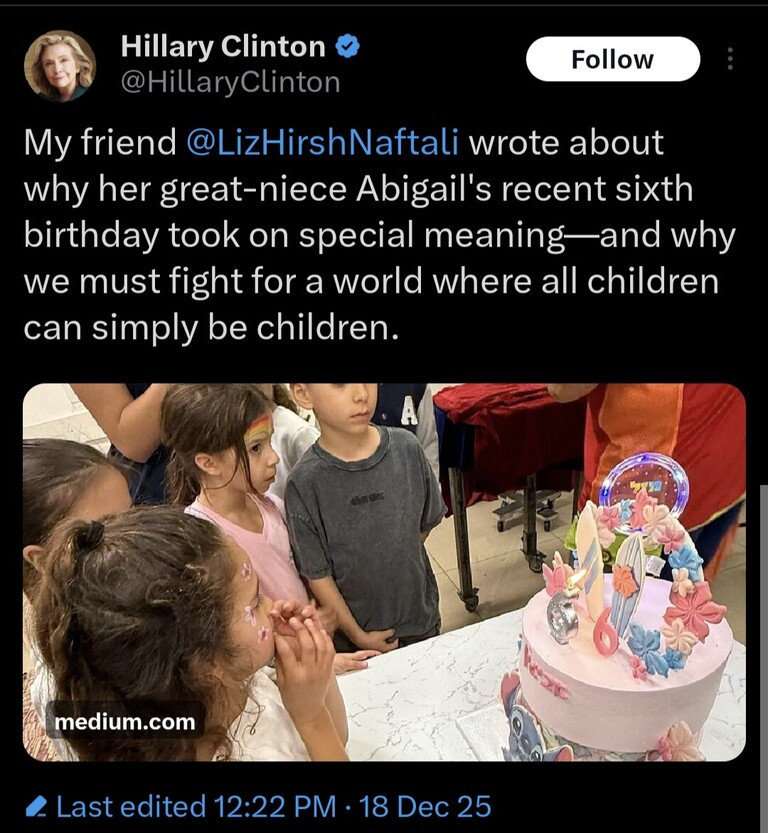Click the 18 Dec 25 date

point(425,806)
